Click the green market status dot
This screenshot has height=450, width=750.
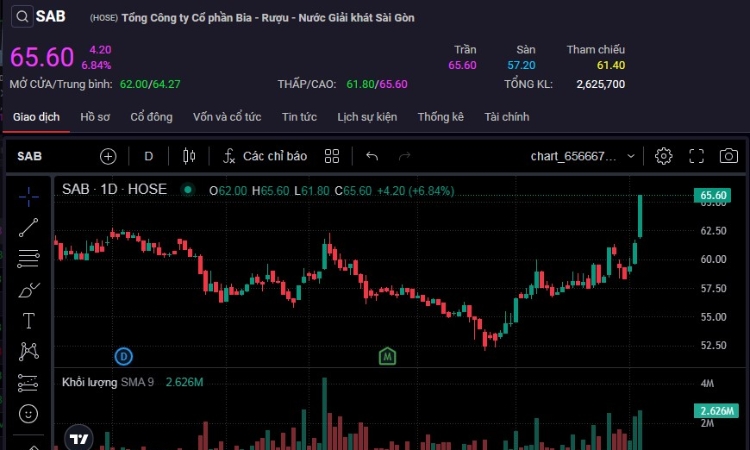pos(187,189)
